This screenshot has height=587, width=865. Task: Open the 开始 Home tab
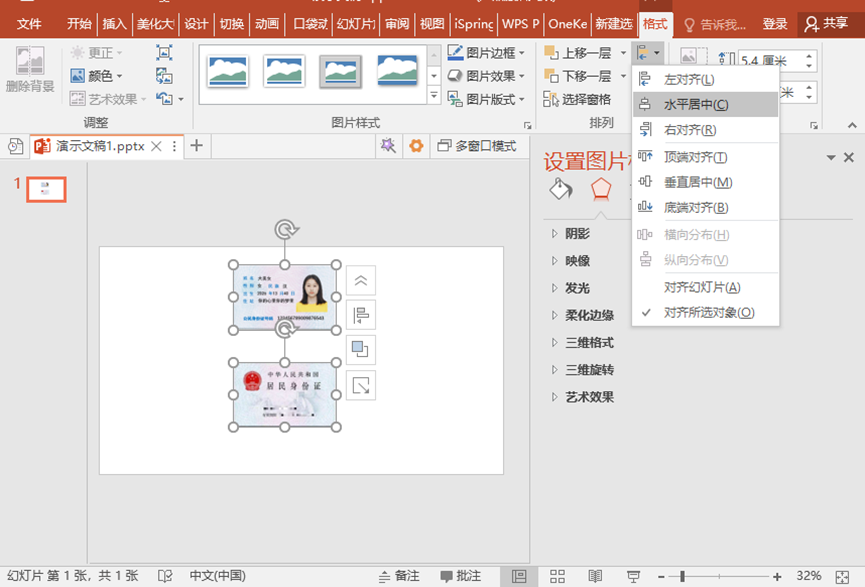tap(79, 24)
